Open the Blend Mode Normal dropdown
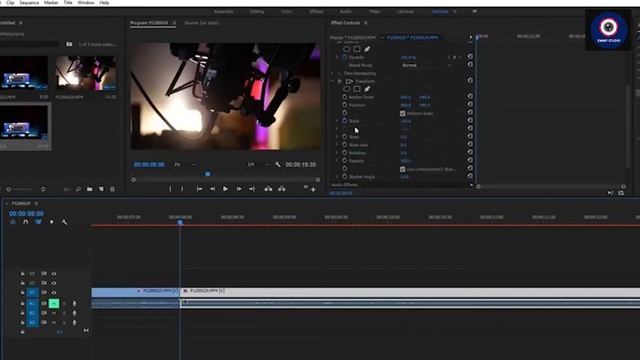The image size is (640, 360). [x=426, y=65]
